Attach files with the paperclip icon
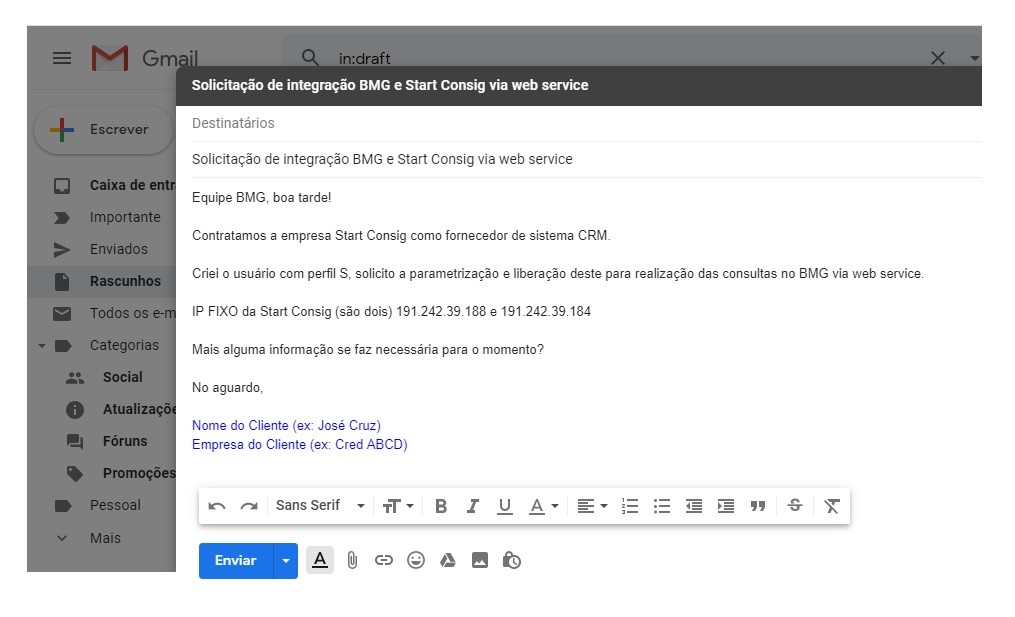Image resolution: width=1015 pixels, height=617 pixels. 352,561
